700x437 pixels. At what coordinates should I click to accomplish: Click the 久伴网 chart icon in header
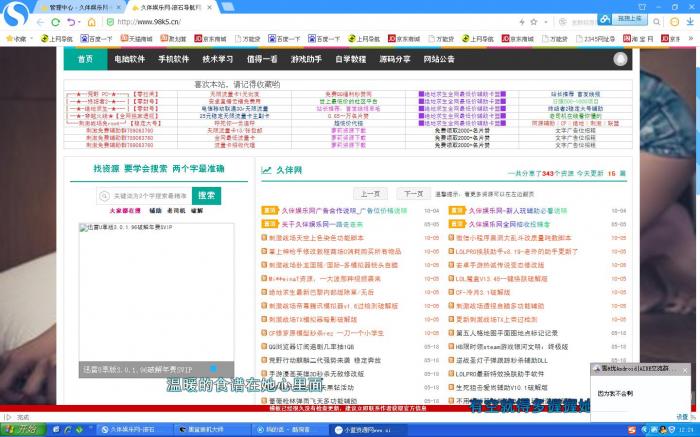pyautogui.click(x=267, y=170)
